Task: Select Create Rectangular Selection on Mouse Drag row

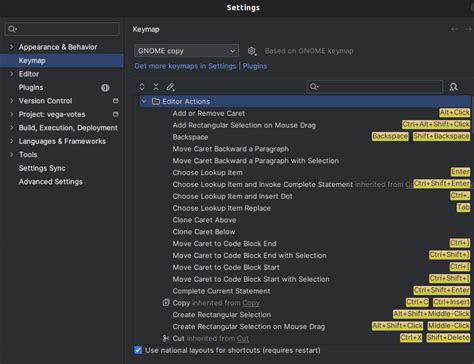Action: pyautogui.click(x=249, y=327)
